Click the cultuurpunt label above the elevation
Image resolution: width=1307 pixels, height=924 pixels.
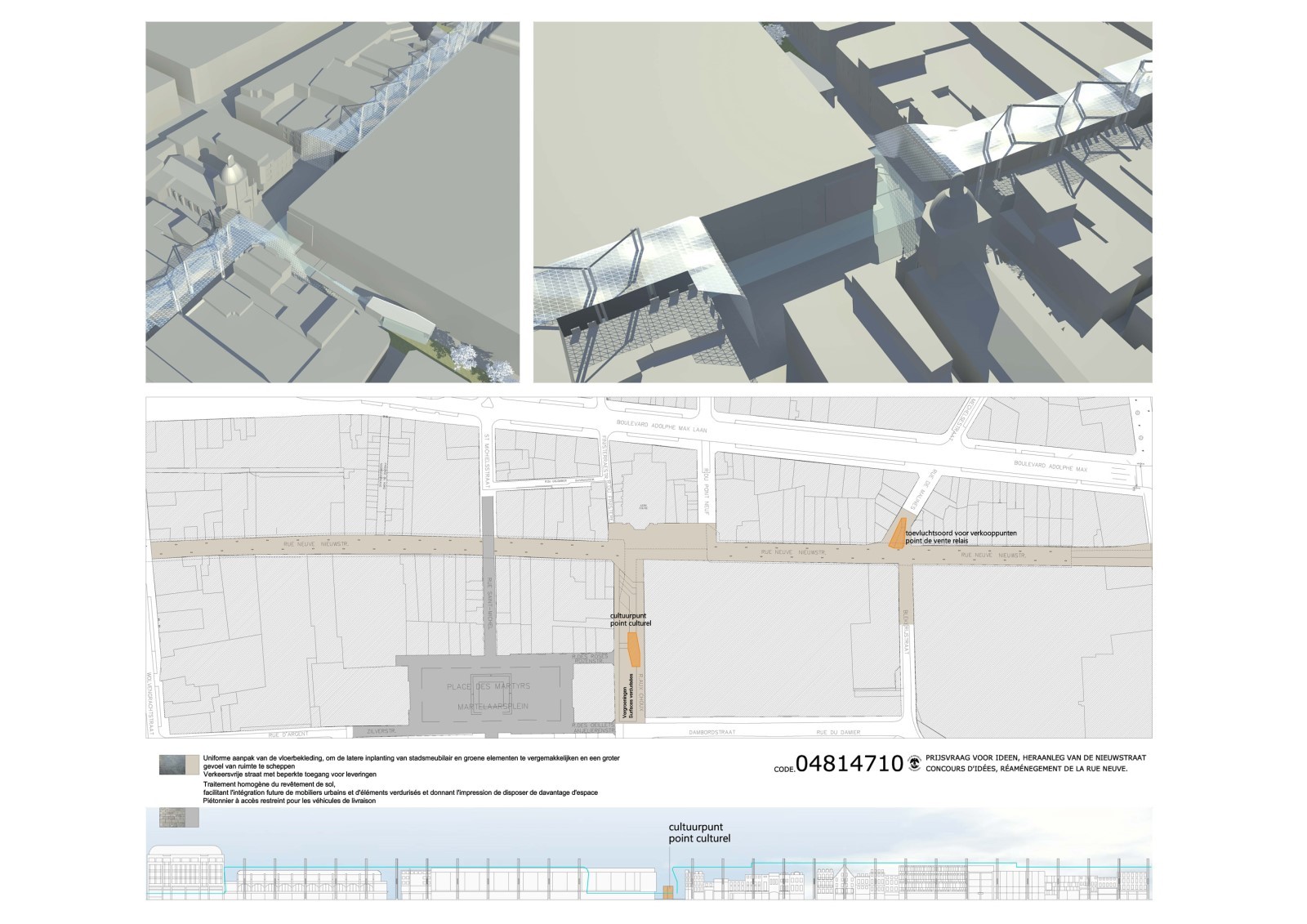(699, 832)
